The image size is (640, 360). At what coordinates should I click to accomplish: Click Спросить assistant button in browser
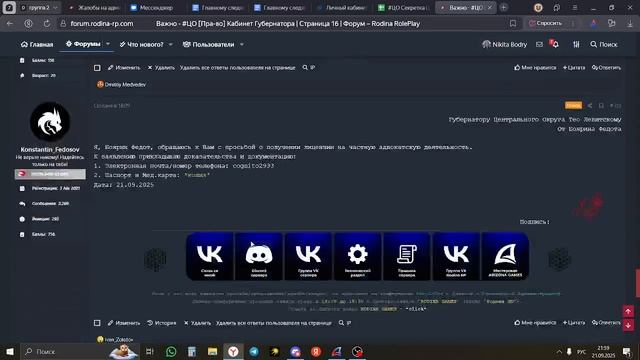[546, 23]
